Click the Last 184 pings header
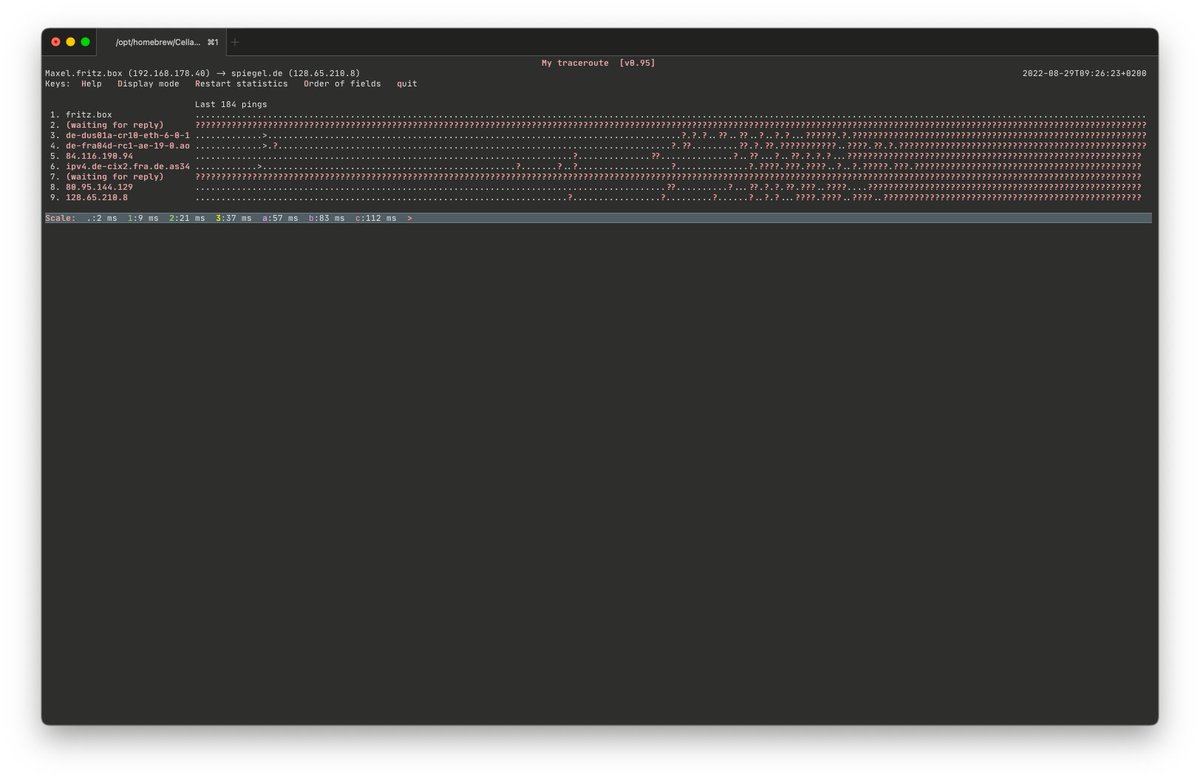Screen dimensions: 1200x780 [x=231, y=104]
